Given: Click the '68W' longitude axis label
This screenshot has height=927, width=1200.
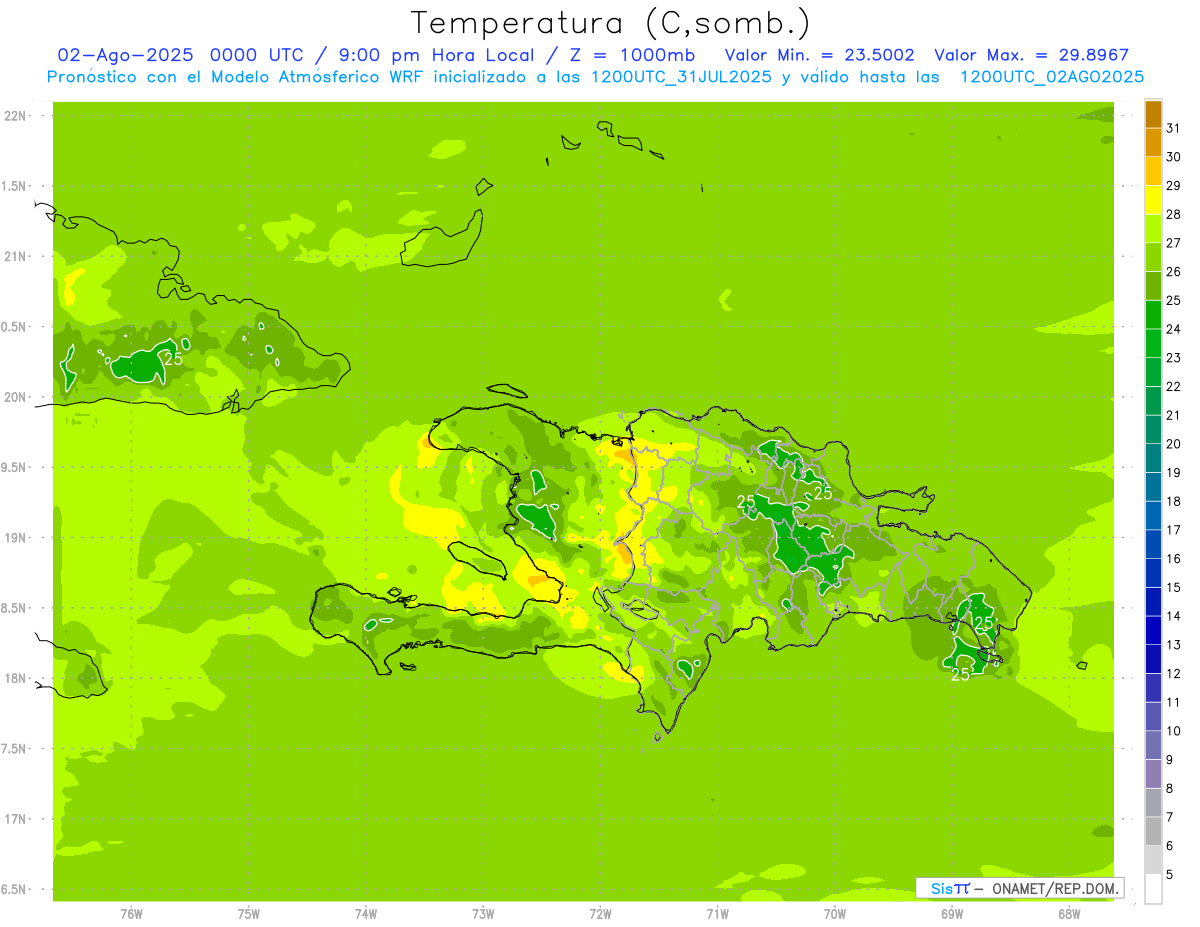Looking at the screenshot, I should point(1069,914).
